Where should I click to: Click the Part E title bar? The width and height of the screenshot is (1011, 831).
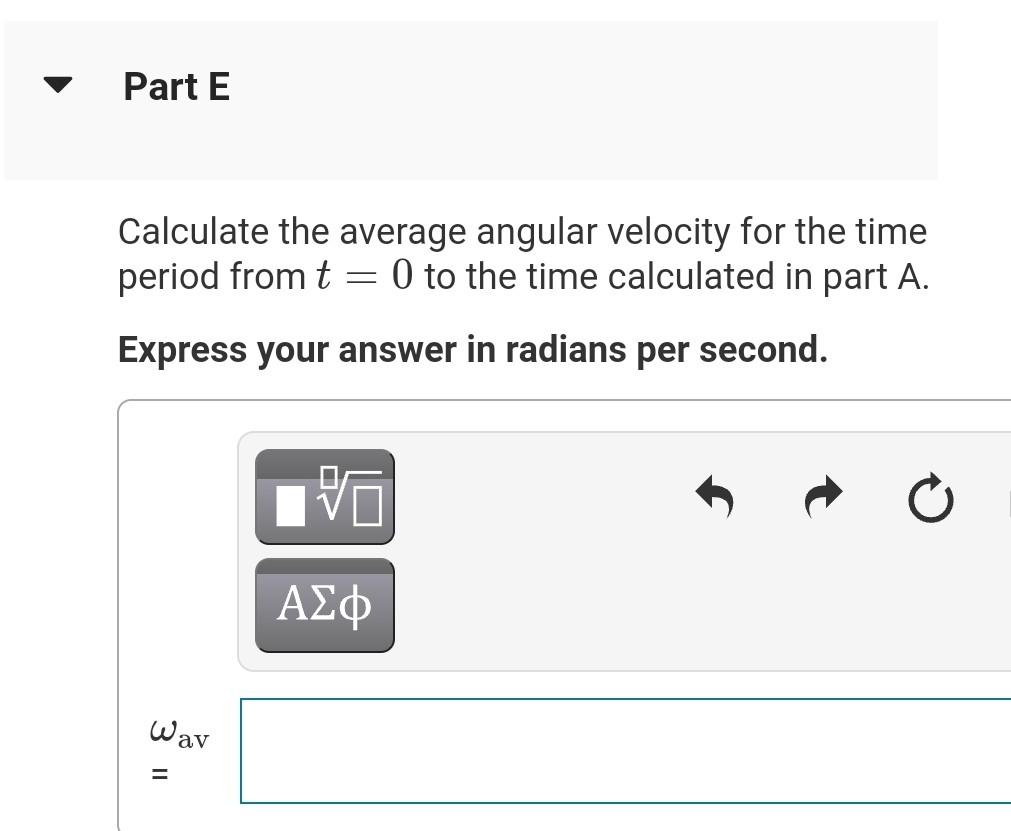pyautogui.click(x=470, y=95)
